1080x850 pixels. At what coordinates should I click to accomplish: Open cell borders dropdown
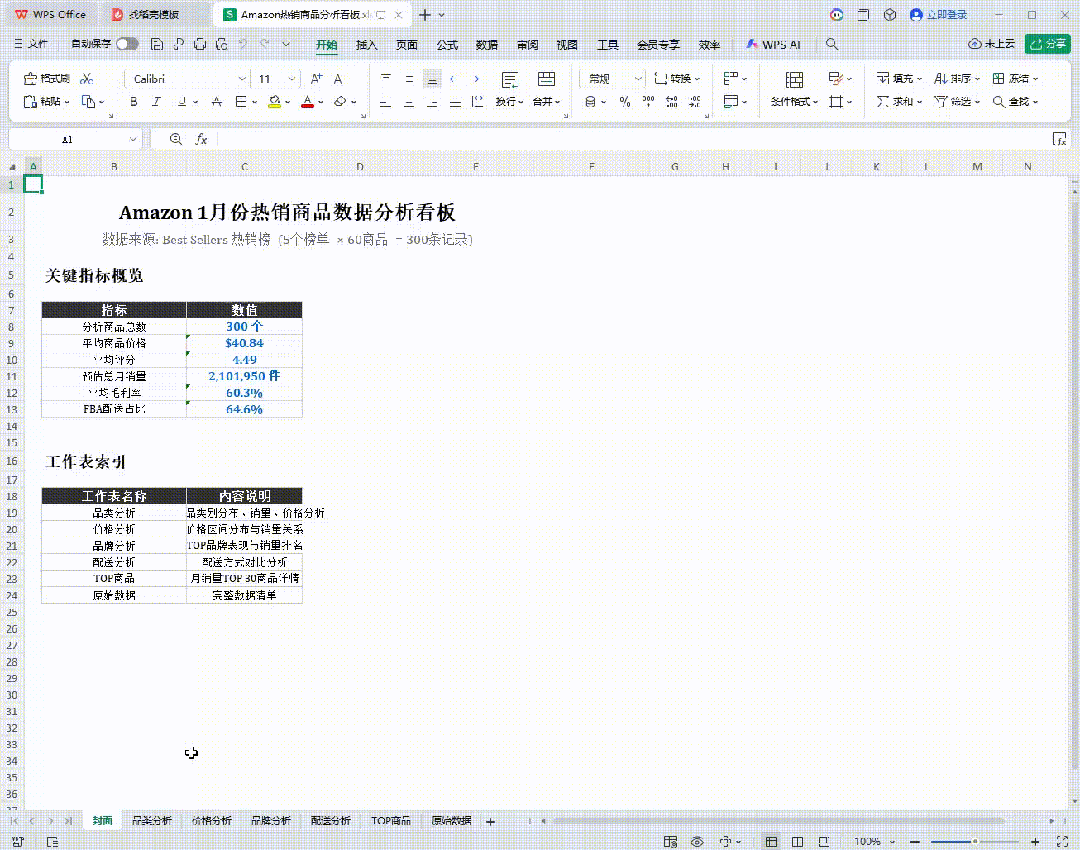pyautogui.click(x=254, y=102)
